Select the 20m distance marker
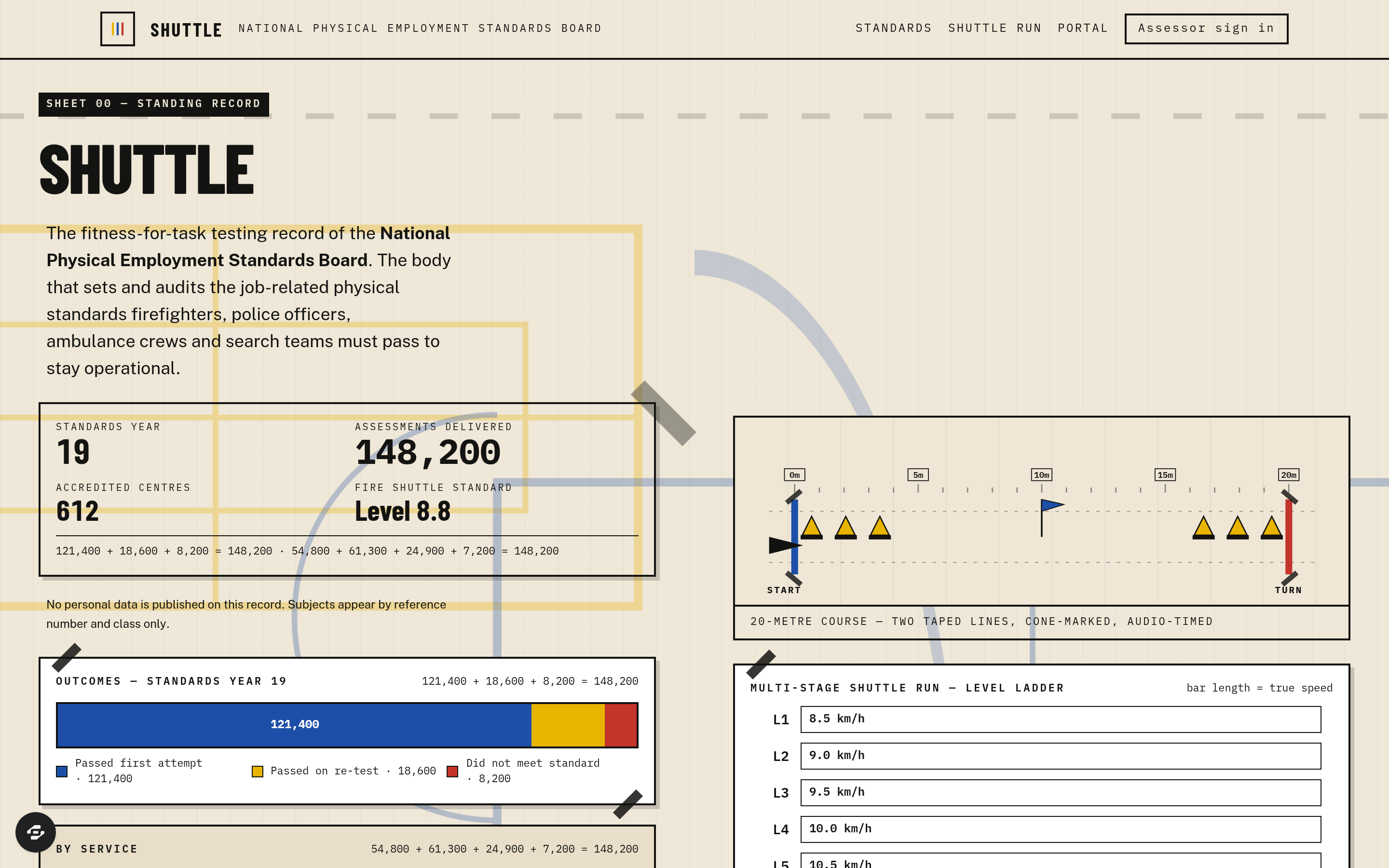This screenshot has width=1389, height=868. point(1289,475)
